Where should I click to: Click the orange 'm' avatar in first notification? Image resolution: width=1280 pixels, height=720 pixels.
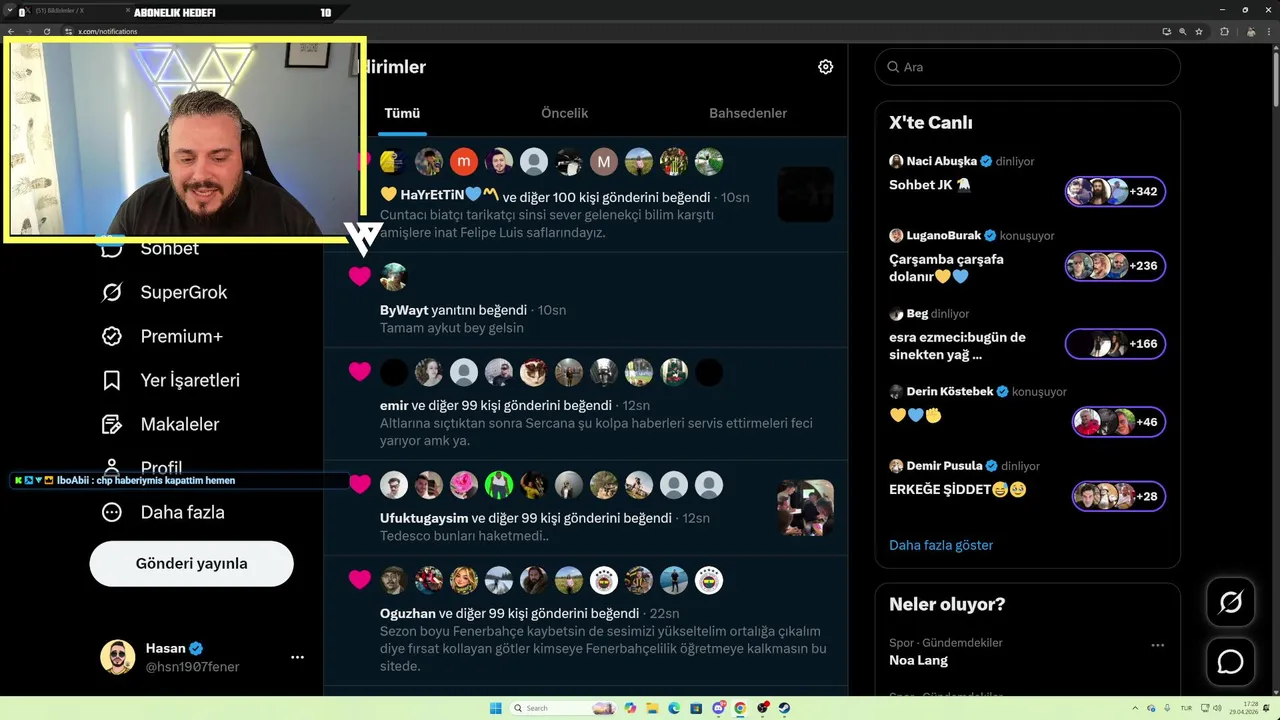[464, 161]
